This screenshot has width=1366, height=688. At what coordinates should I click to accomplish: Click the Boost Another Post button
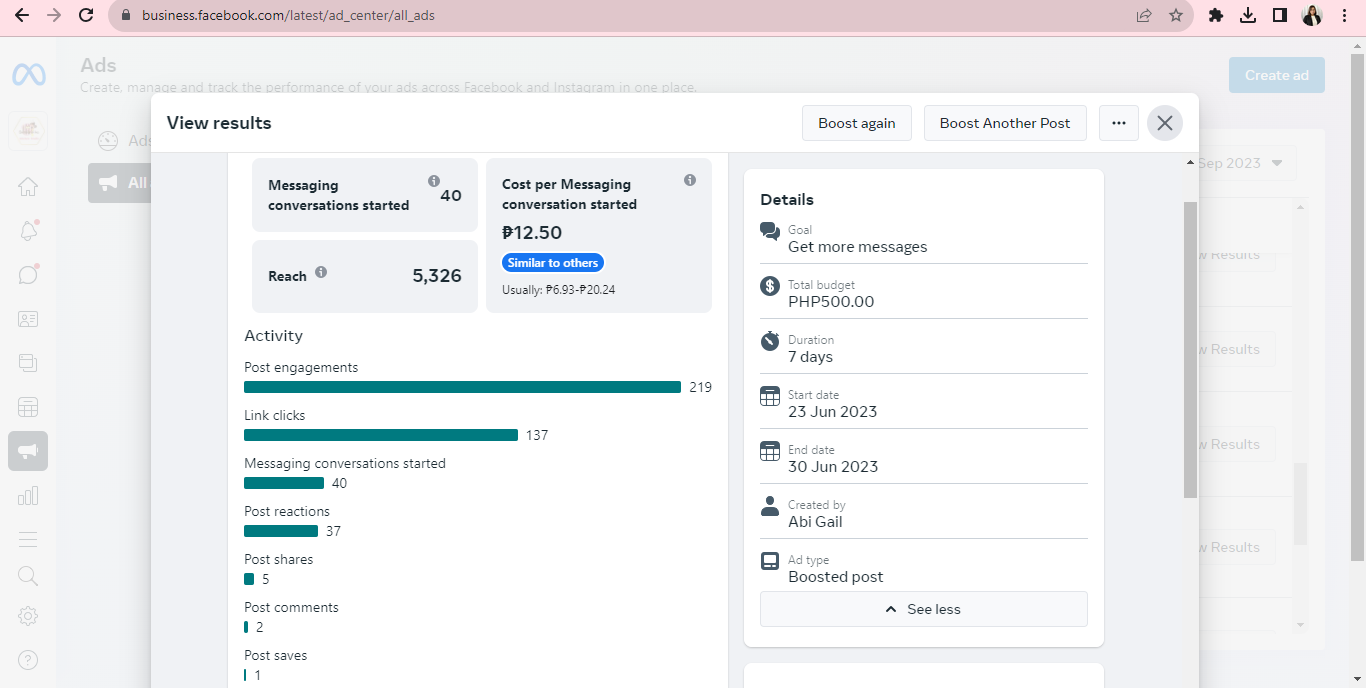coord(1004,123)
